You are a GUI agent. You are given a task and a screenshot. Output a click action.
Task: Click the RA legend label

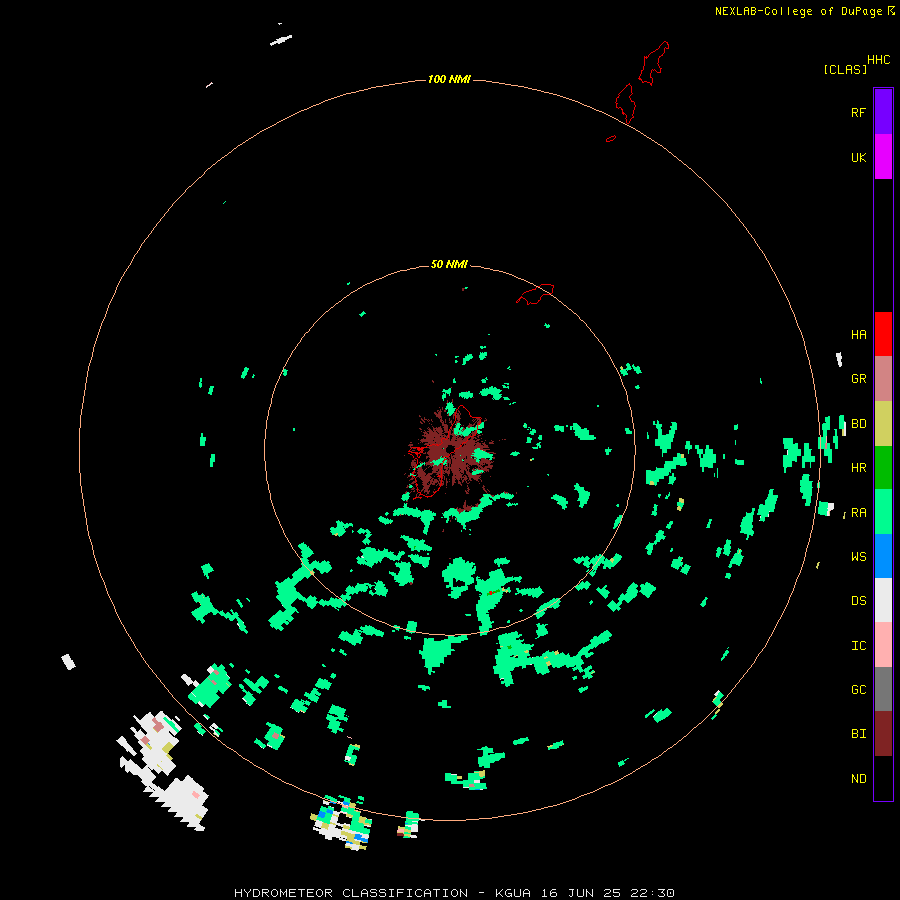(x=858, y=513)
